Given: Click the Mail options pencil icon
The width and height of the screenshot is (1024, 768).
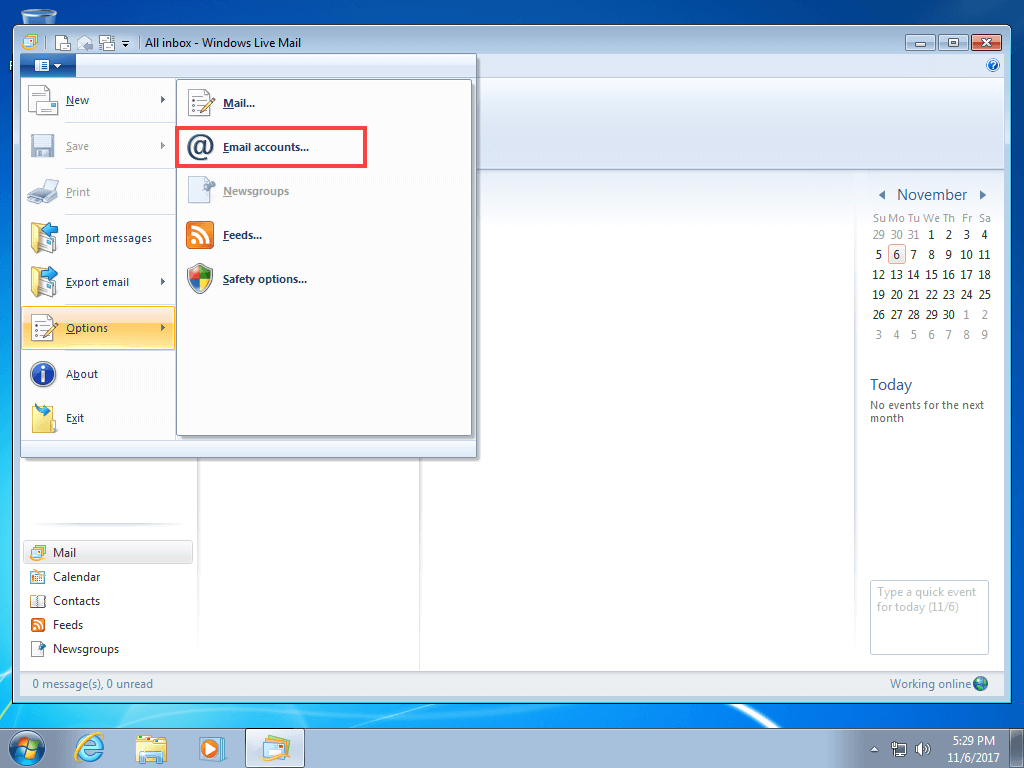Looking at the screenshot, I should click(200, 103).
